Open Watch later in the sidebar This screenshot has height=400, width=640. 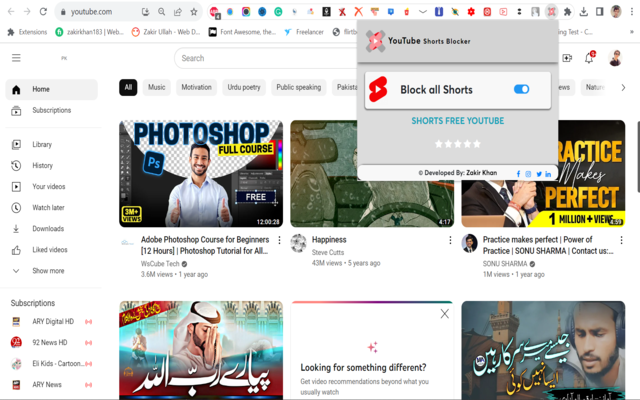tap(51, 207)
